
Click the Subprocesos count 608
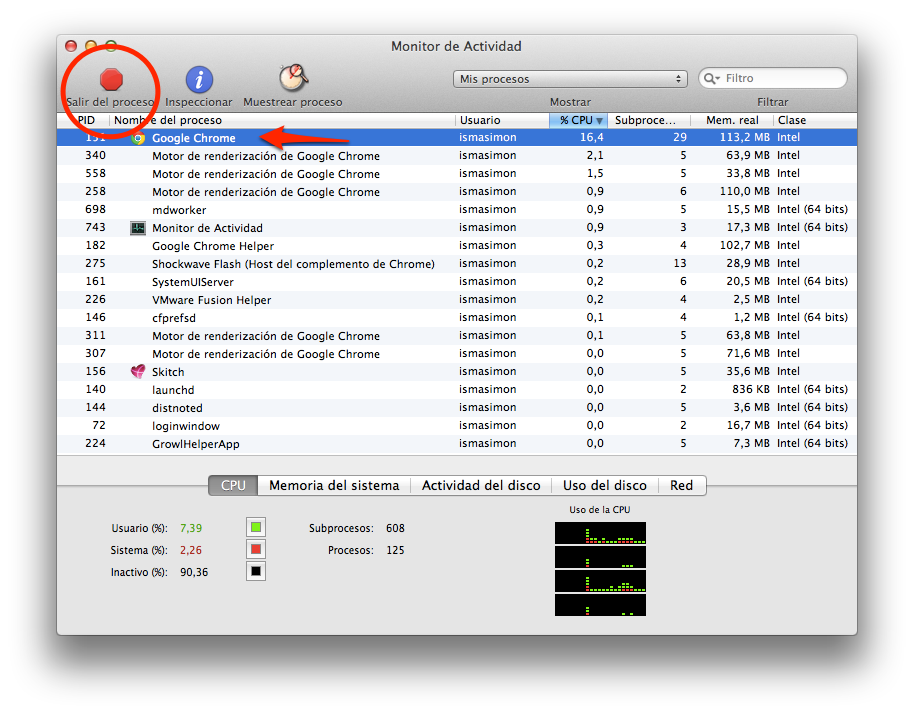click(x=395, y=528)
